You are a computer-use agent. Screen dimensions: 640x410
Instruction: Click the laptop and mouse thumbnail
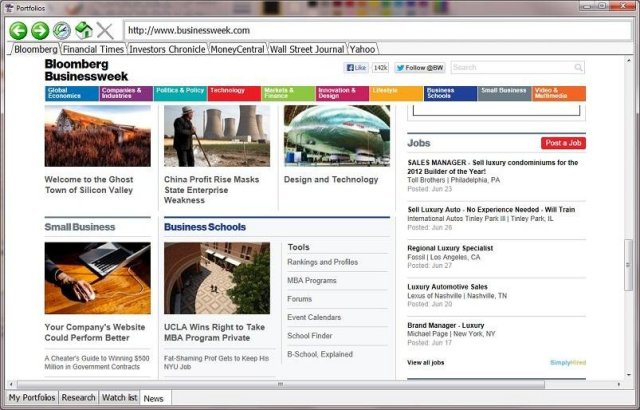tap(98, 278)
